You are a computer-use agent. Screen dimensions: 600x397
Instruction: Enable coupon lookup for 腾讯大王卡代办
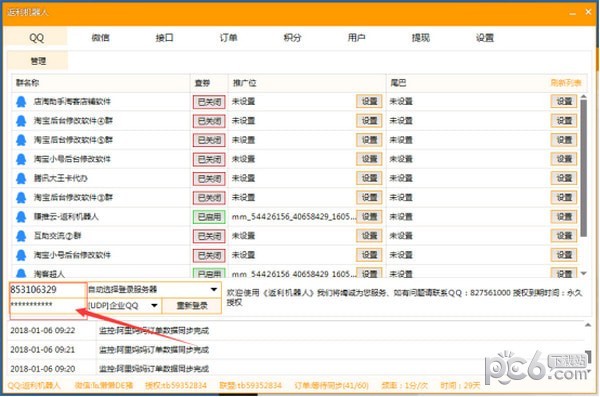pyautogui.click(x=209, y=178)
